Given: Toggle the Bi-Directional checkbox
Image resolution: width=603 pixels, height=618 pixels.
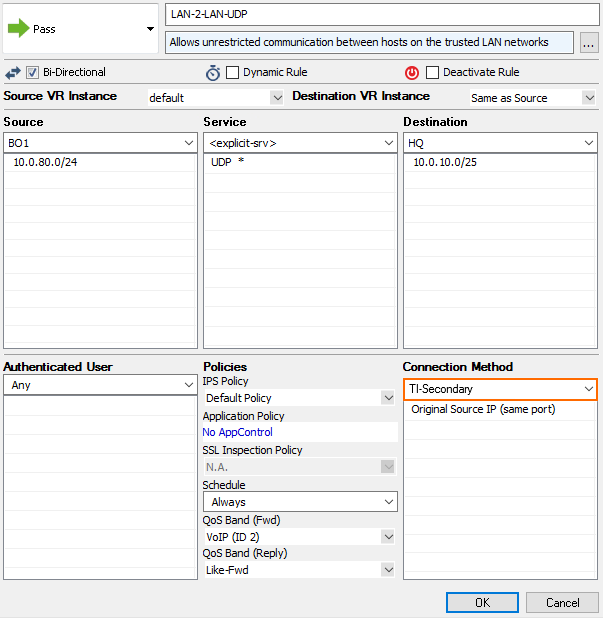Looking at the screenshot, I should (x=33, y=73).
